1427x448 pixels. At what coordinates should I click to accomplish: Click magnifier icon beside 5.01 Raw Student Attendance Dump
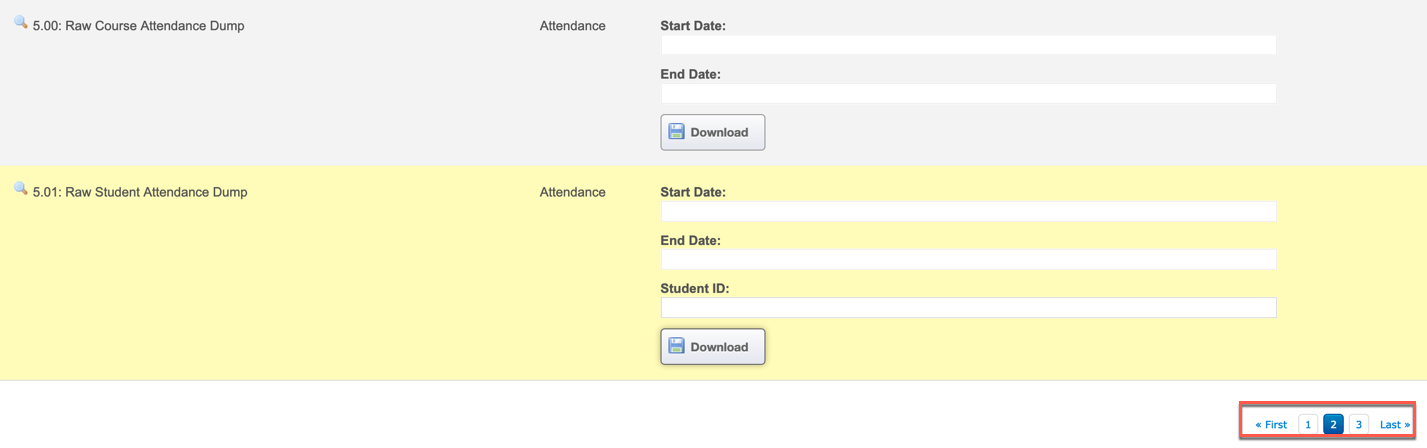[20, 188]
